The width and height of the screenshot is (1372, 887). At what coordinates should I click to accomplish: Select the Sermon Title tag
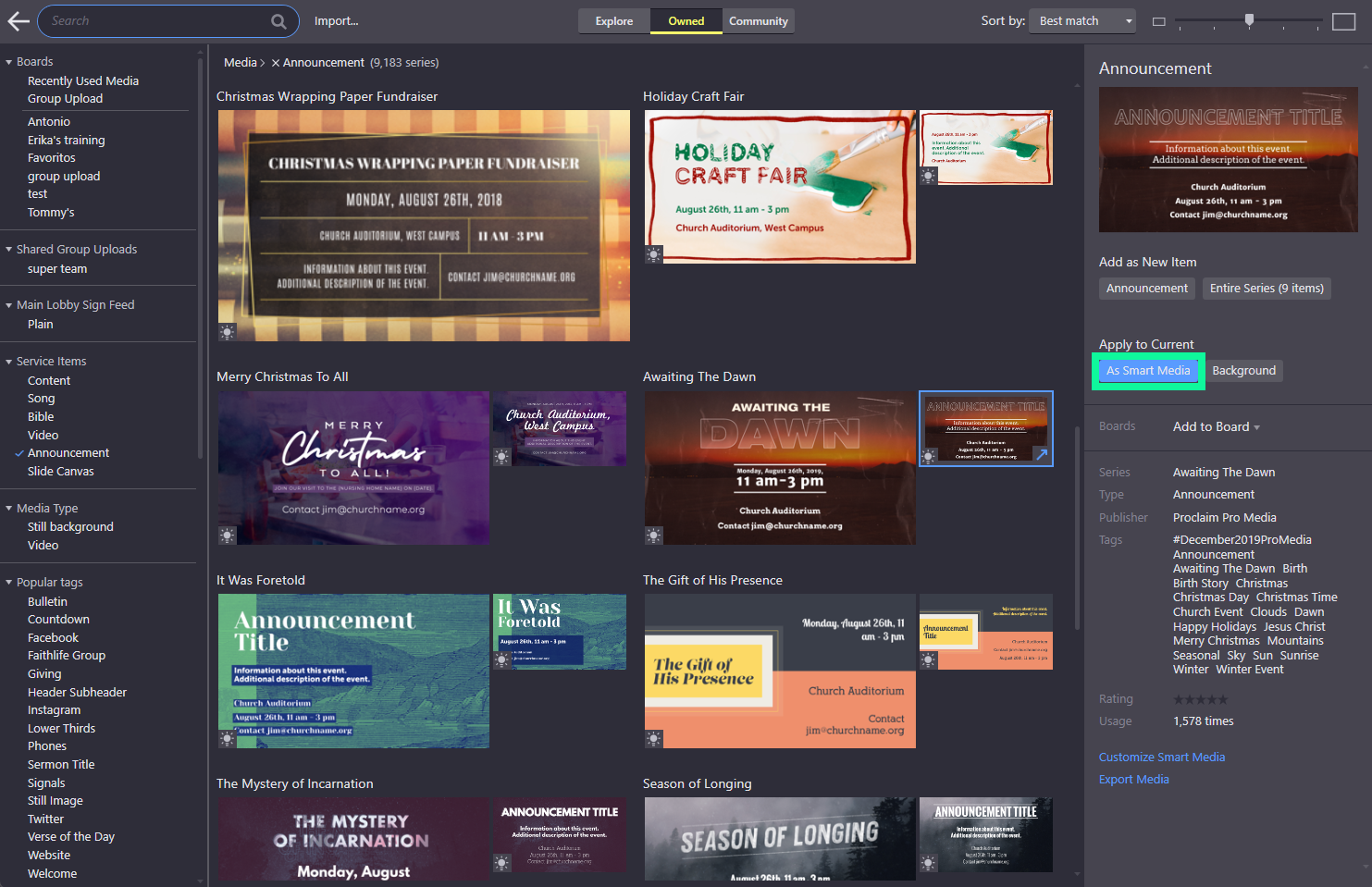[x=61, y=765]
